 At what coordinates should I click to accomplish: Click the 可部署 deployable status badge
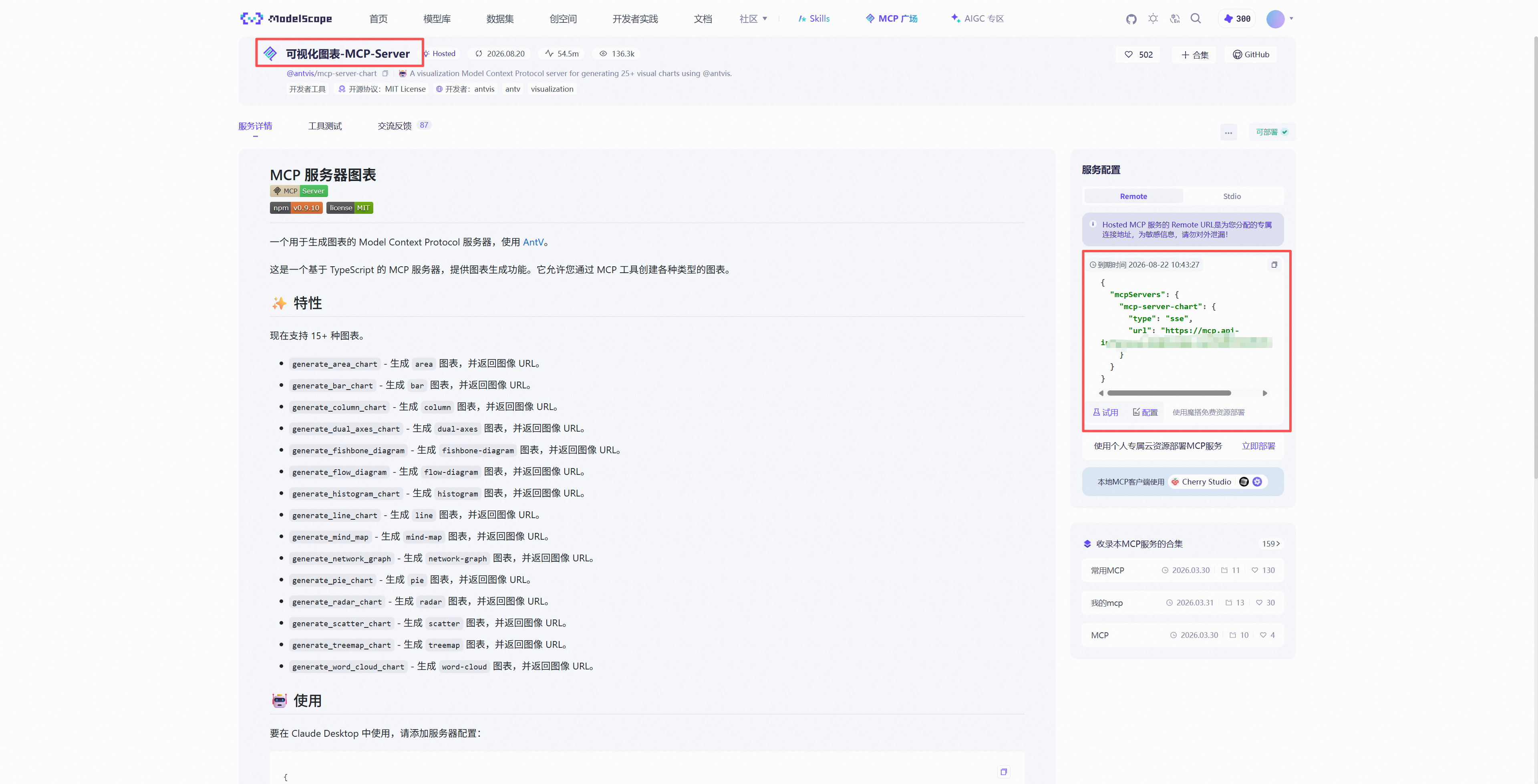(1271, 132)
